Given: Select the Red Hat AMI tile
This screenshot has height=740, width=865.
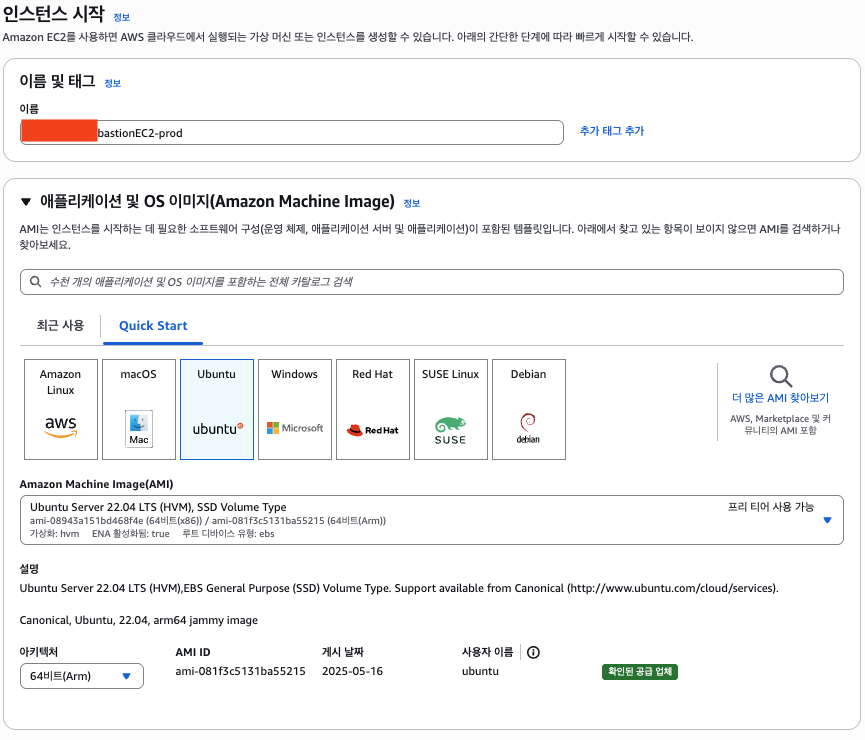Looking at the screenshot, I should 373,409.
